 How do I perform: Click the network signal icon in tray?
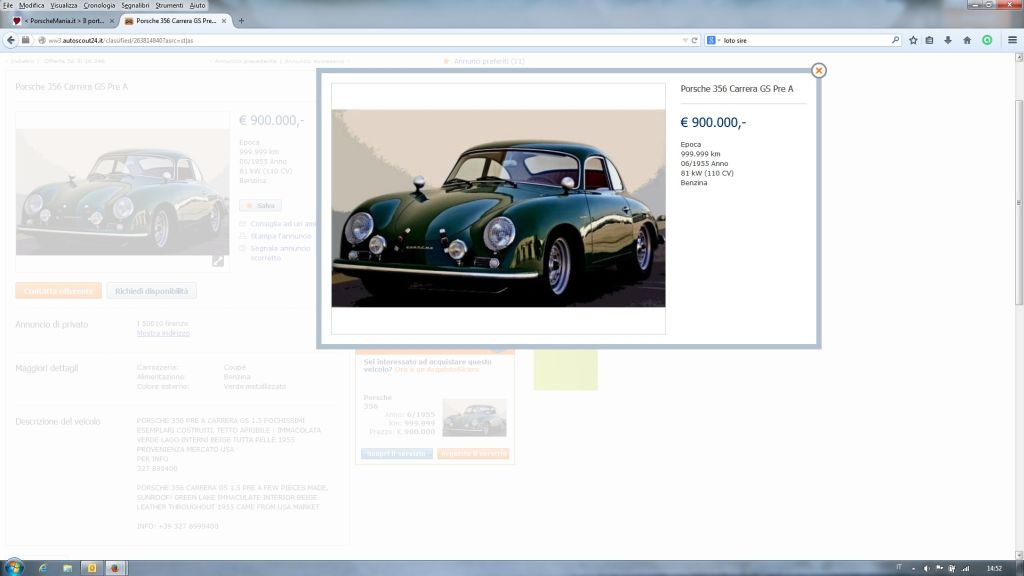pyautogui.click(x=965, y=568)
